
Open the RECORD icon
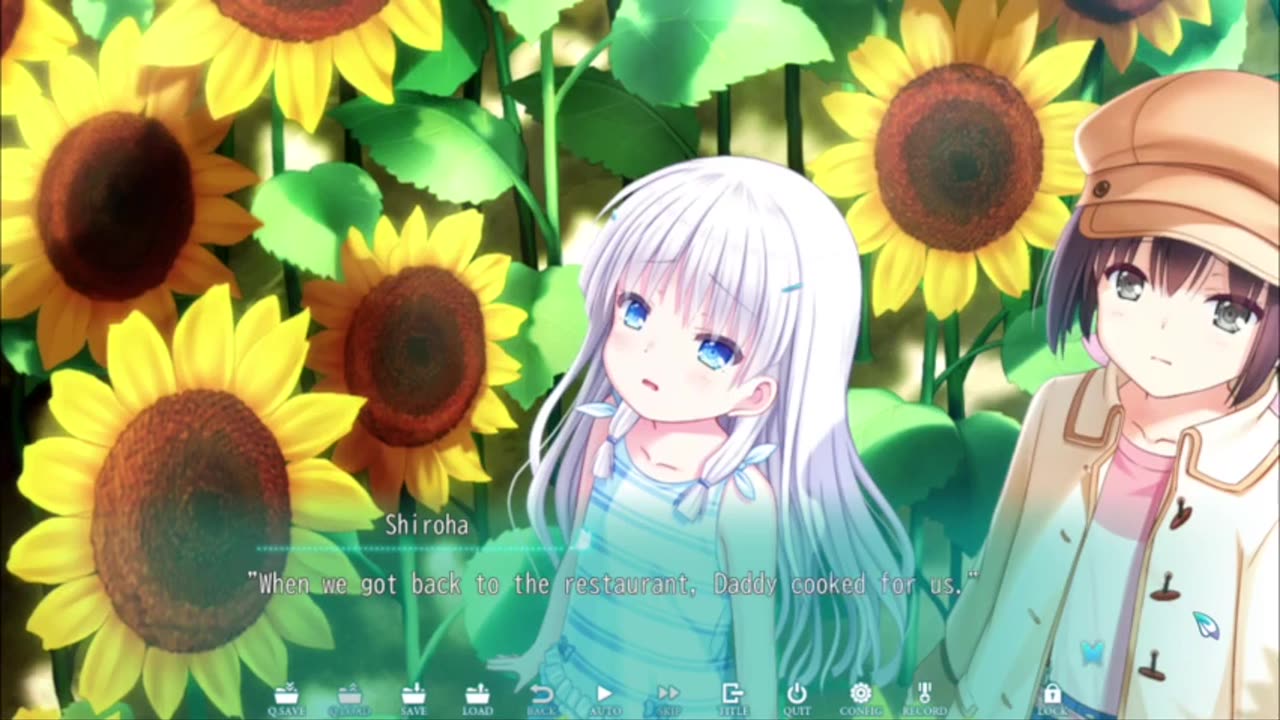(924, 698)
